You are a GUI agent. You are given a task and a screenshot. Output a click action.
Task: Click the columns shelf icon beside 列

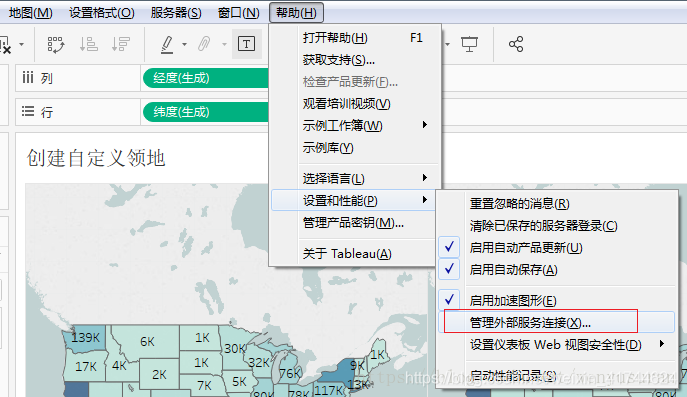point(28,78)
